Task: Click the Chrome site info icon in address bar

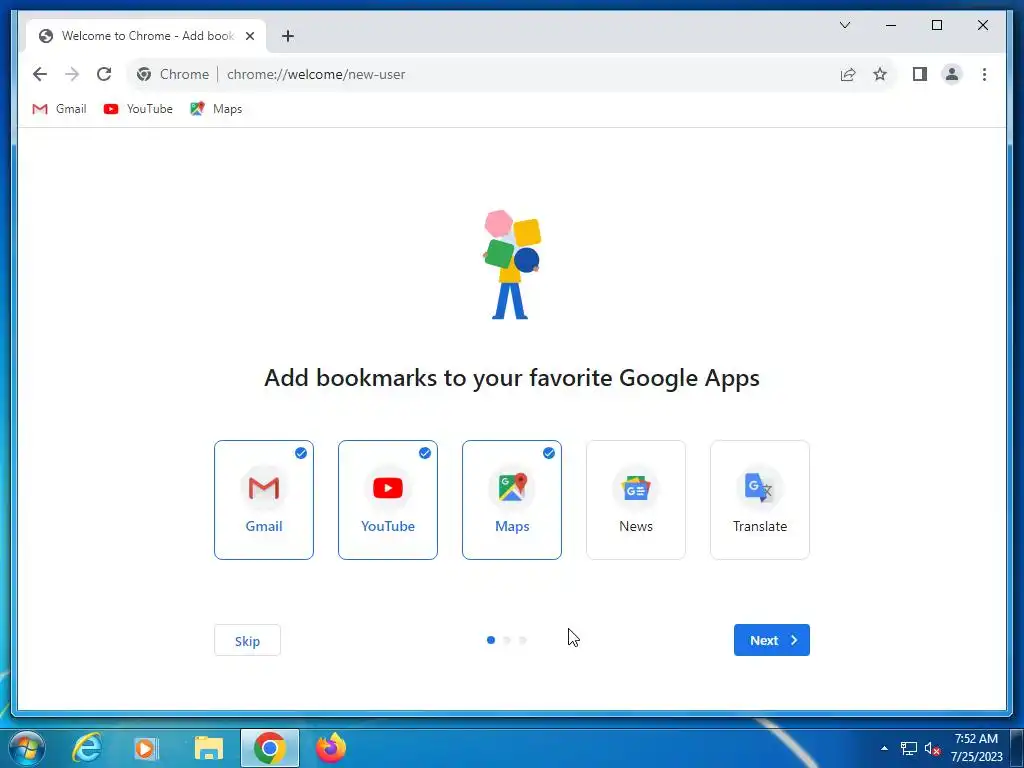Action: (144, 74)
